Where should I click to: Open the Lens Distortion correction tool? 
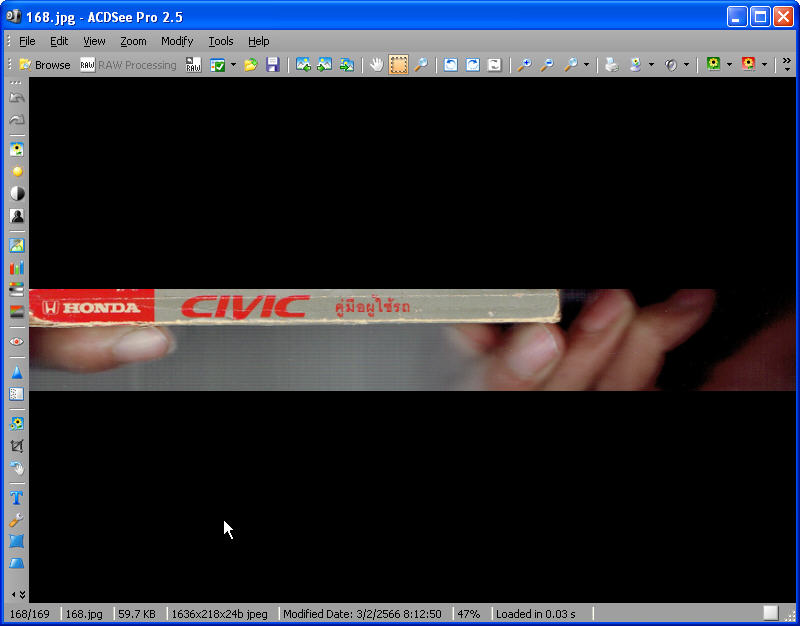tap(16, 541)
